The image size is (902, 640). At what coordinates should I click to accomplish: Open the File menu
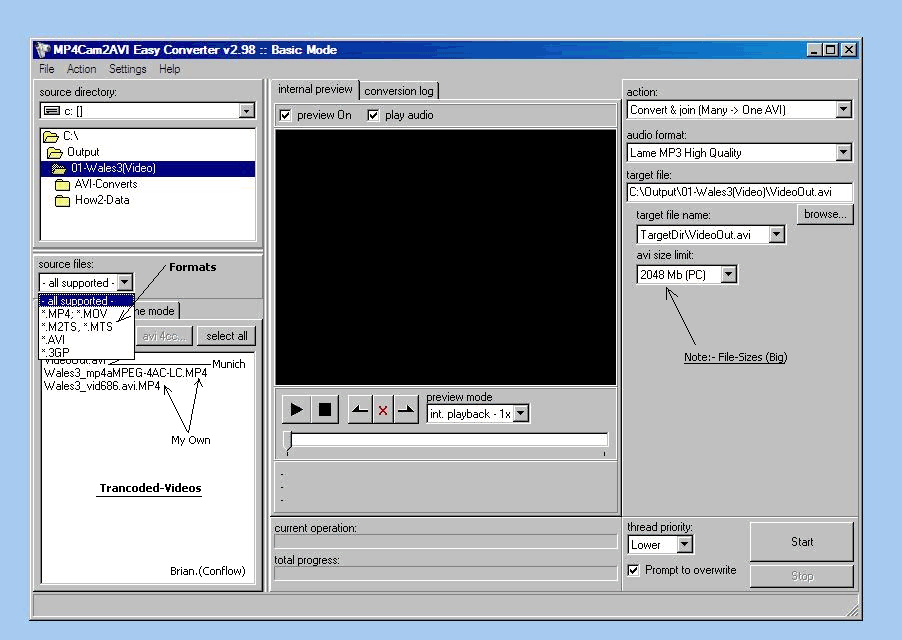tap(47, 69)
